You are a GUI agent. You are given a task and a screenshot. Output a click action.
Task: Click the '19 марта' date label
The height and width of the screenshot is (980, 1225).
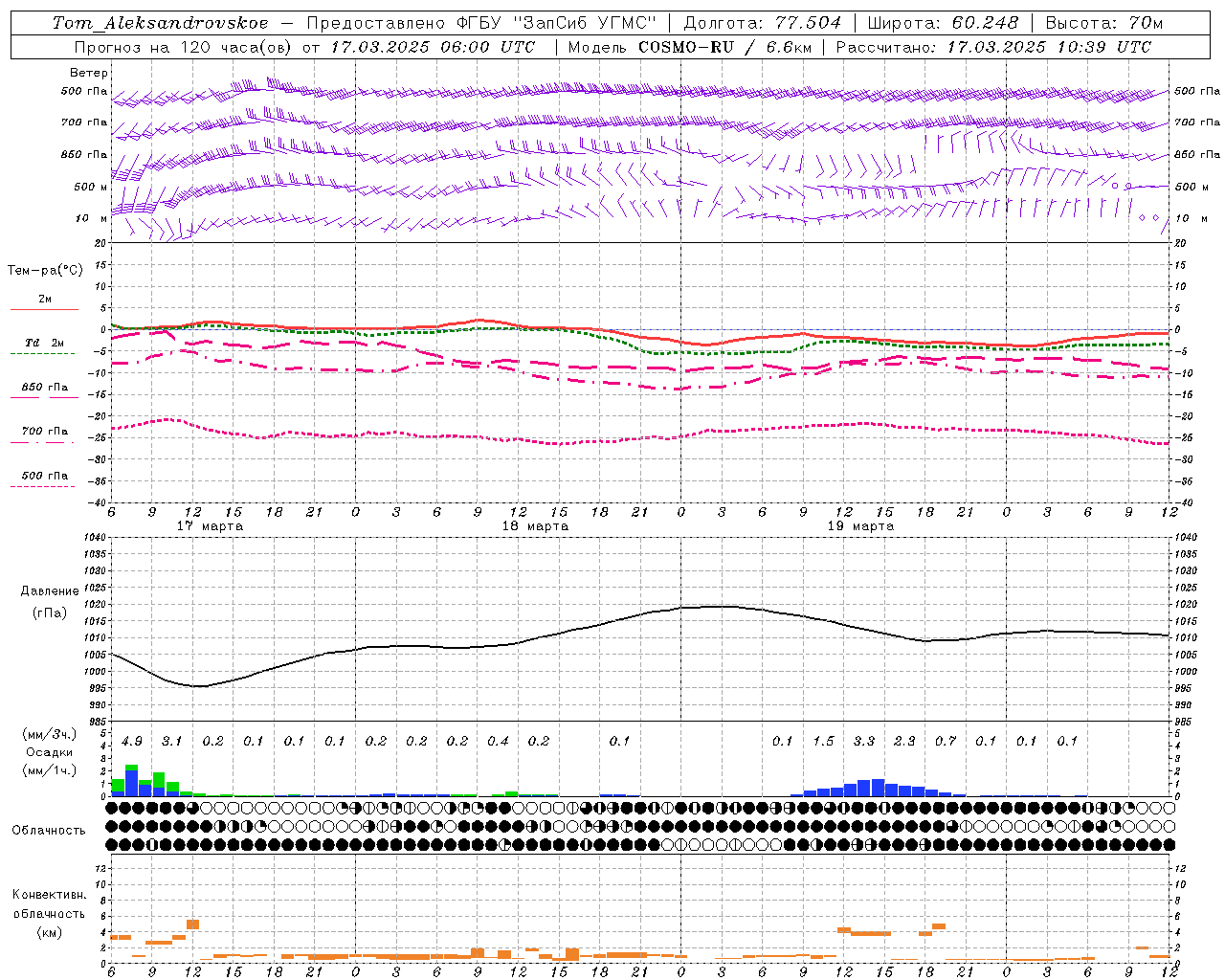point(860,525)
